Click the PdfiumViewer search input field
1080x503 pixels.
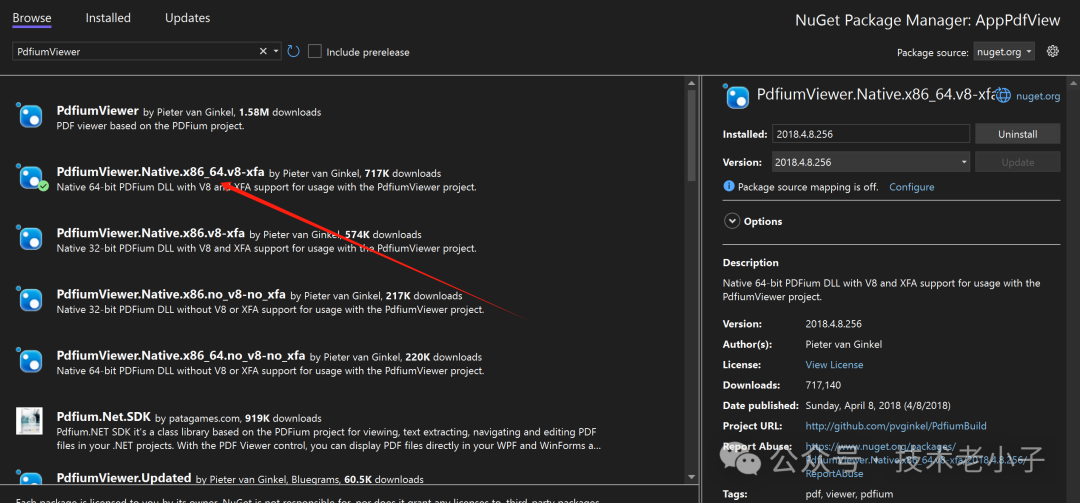(x=135, y=51)
